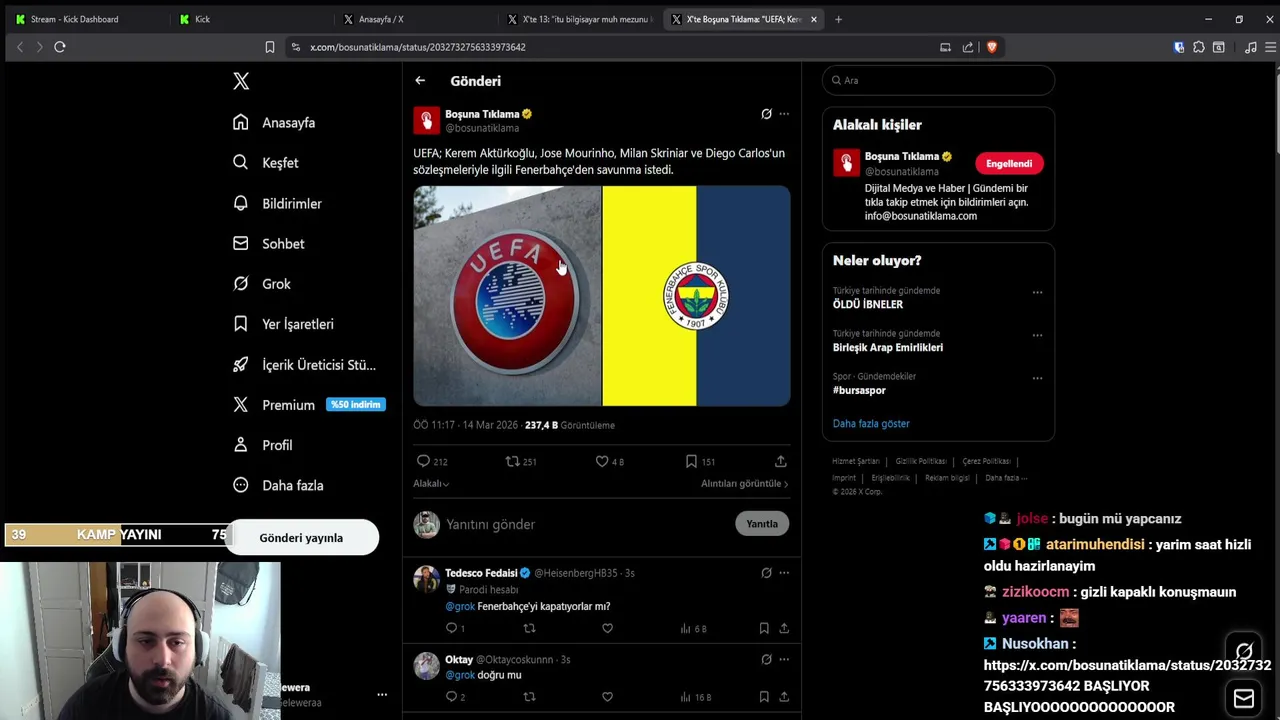
Task: Like Tedesco Fedaisi comment
Action: 607,628
